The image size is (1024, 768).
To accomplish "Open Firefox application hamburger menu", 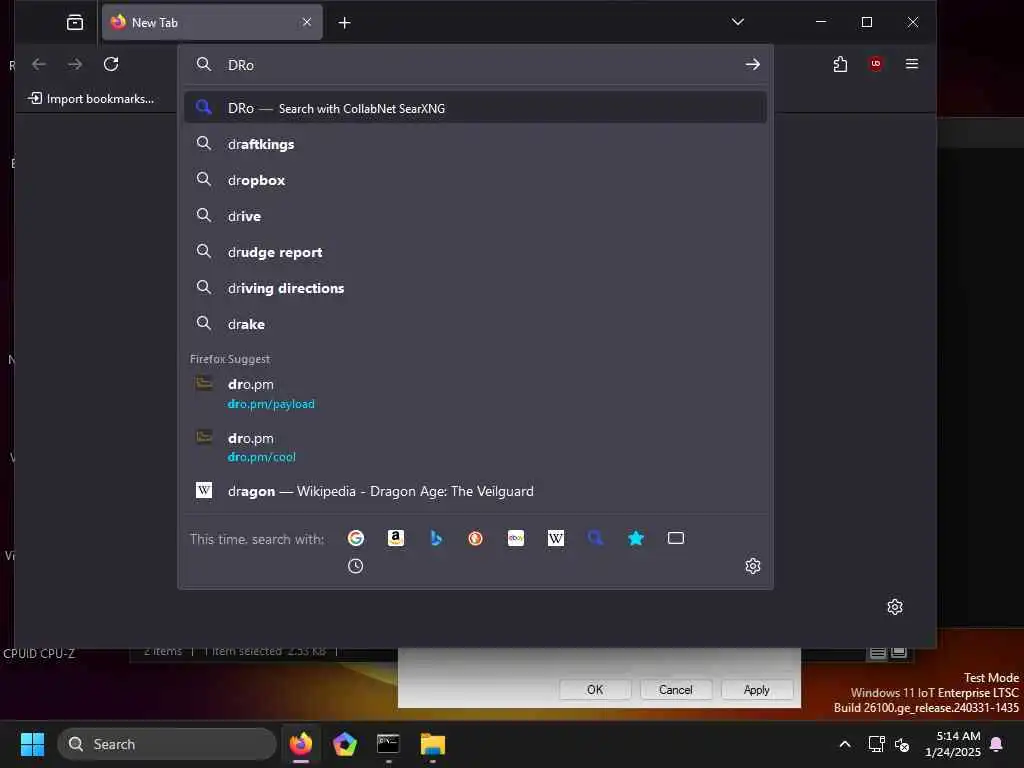I will (x=912, y=64).
